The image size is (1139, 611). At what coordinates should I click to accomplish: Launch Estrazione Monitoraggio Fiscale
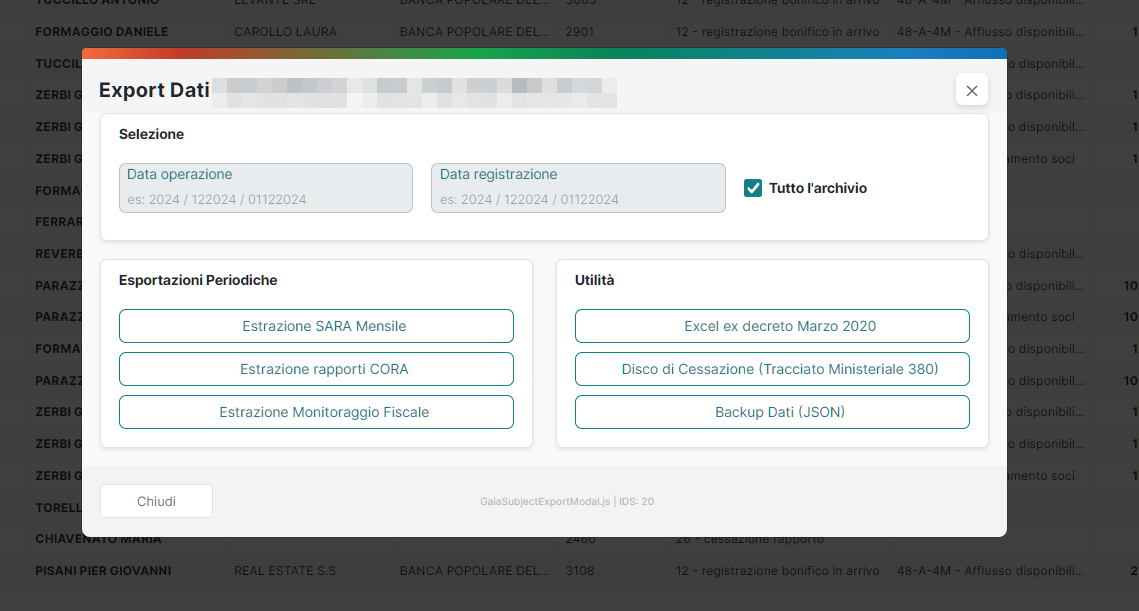click(x=316, y=412)
